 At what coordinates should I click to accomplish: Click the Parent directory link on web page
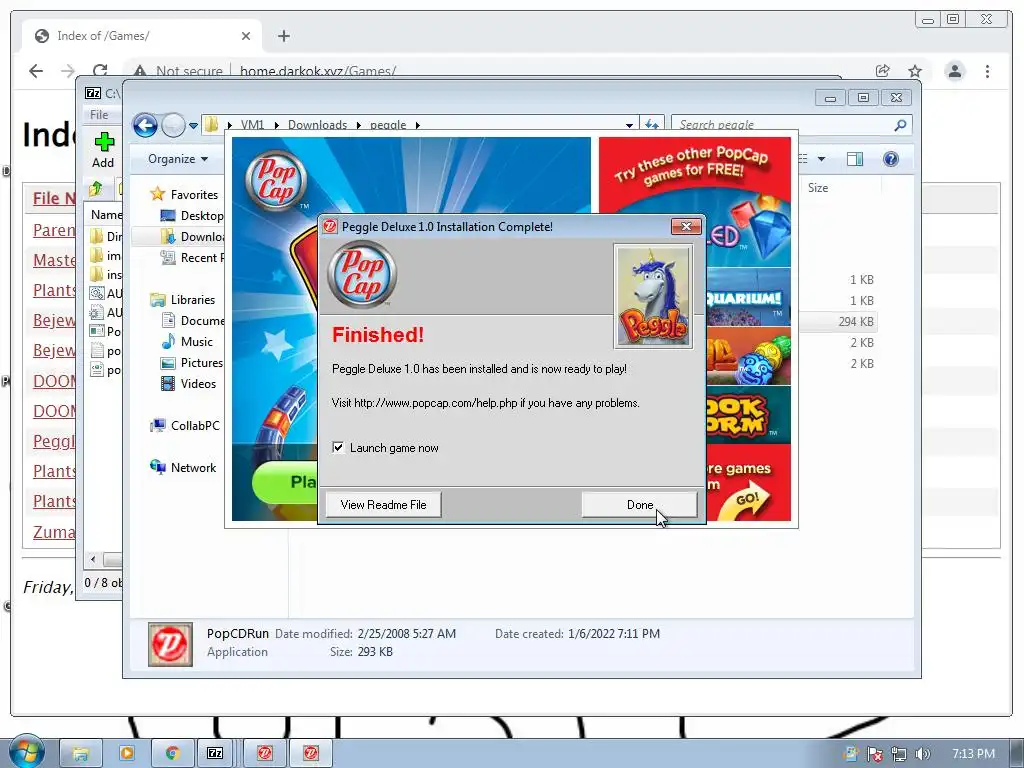click(54, 230)
